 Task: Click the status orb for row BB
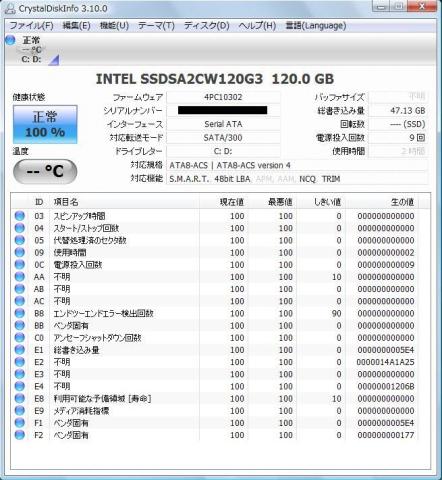click(20, 325)
